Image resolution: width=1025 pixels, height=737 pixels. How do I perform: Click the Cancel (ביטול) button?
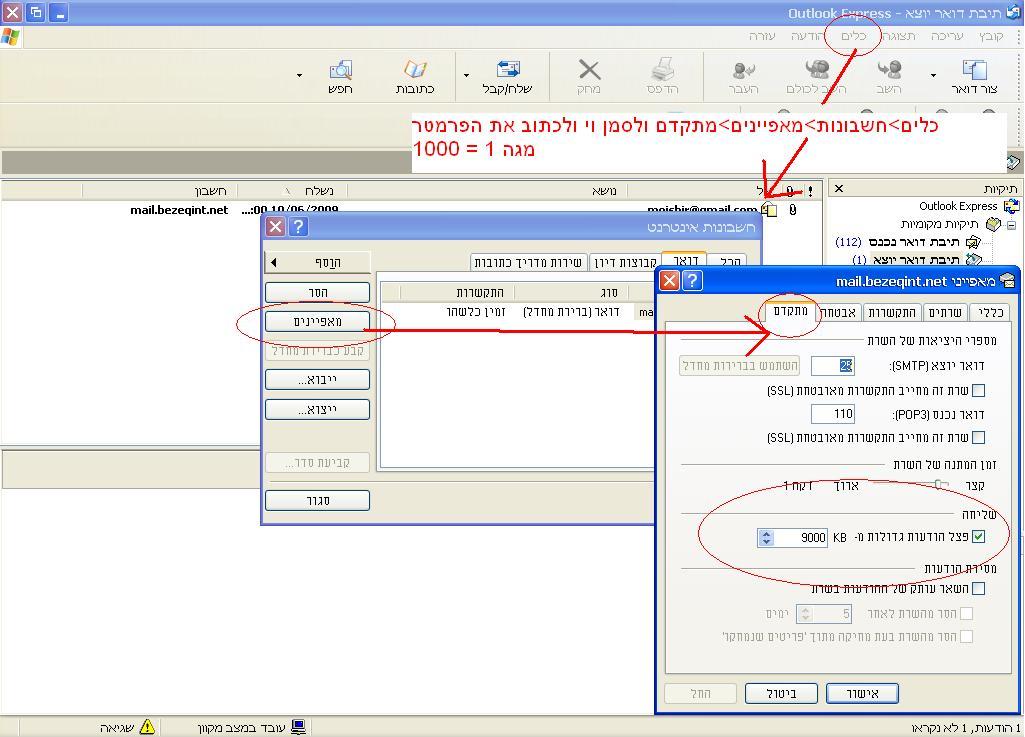[781, 693]
